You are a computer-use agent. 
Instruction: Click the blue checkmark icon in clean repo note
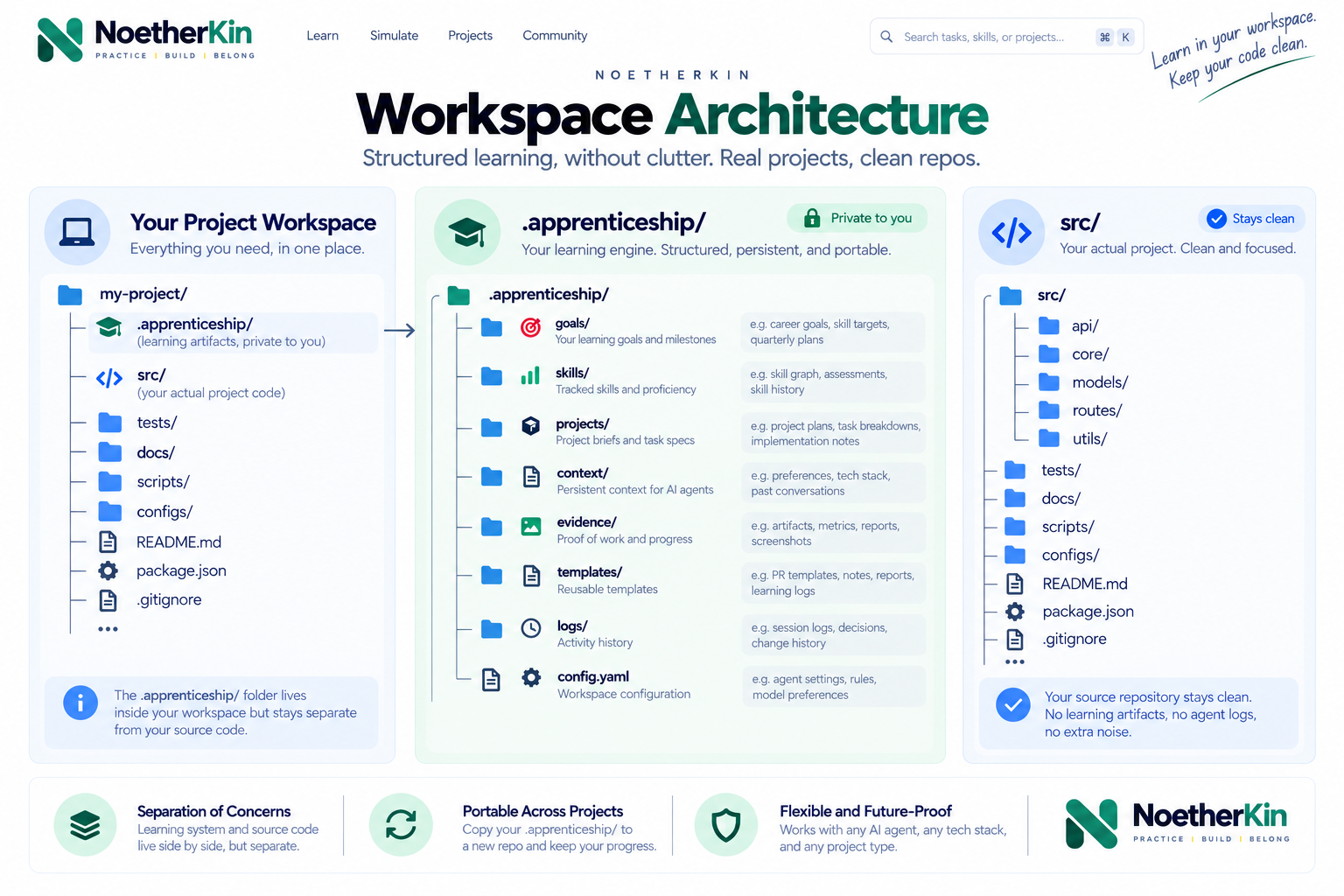point(1013,704)
